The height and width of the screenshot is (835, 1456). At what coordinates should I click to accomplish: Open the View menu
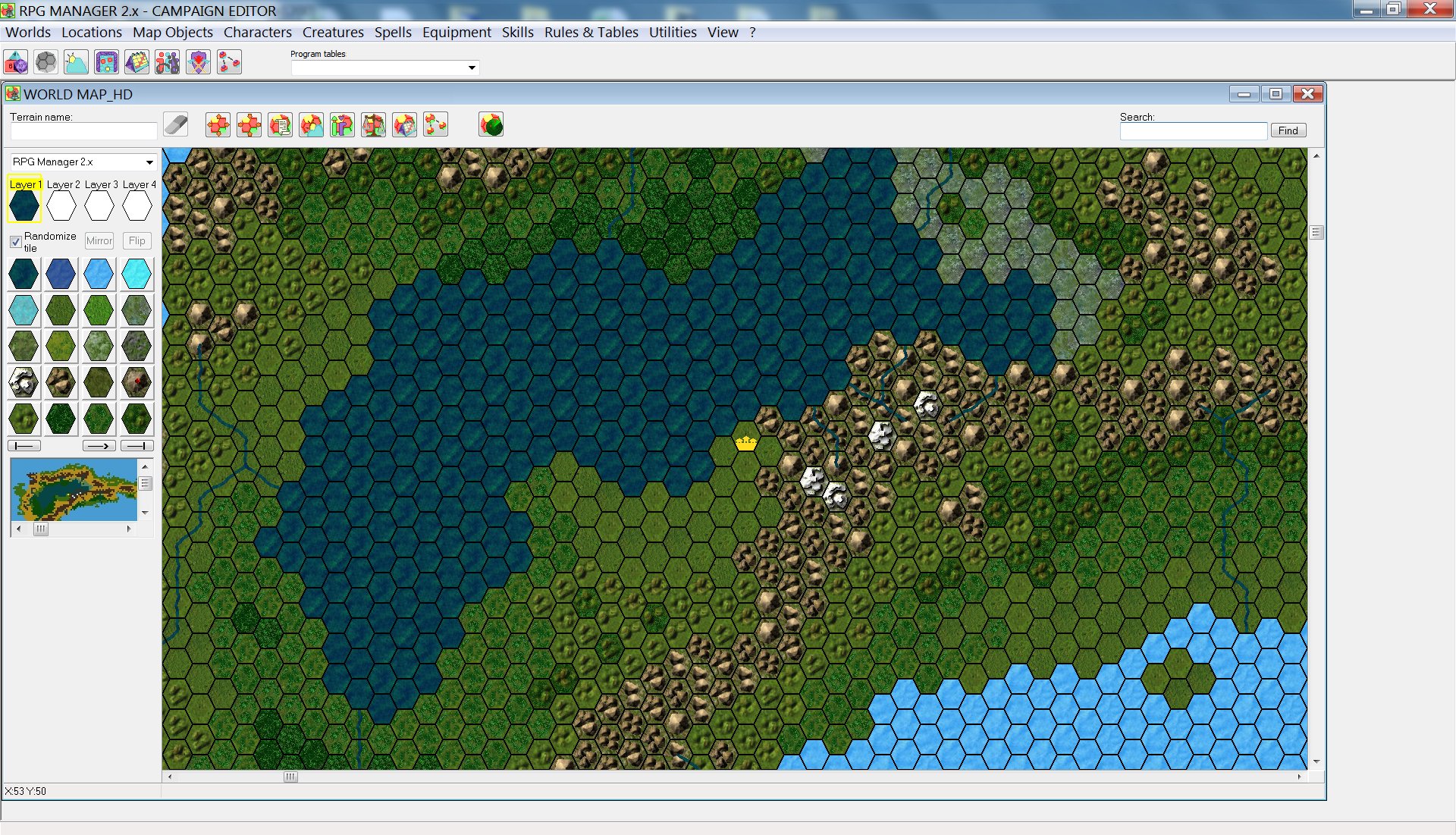click(723, 32)
